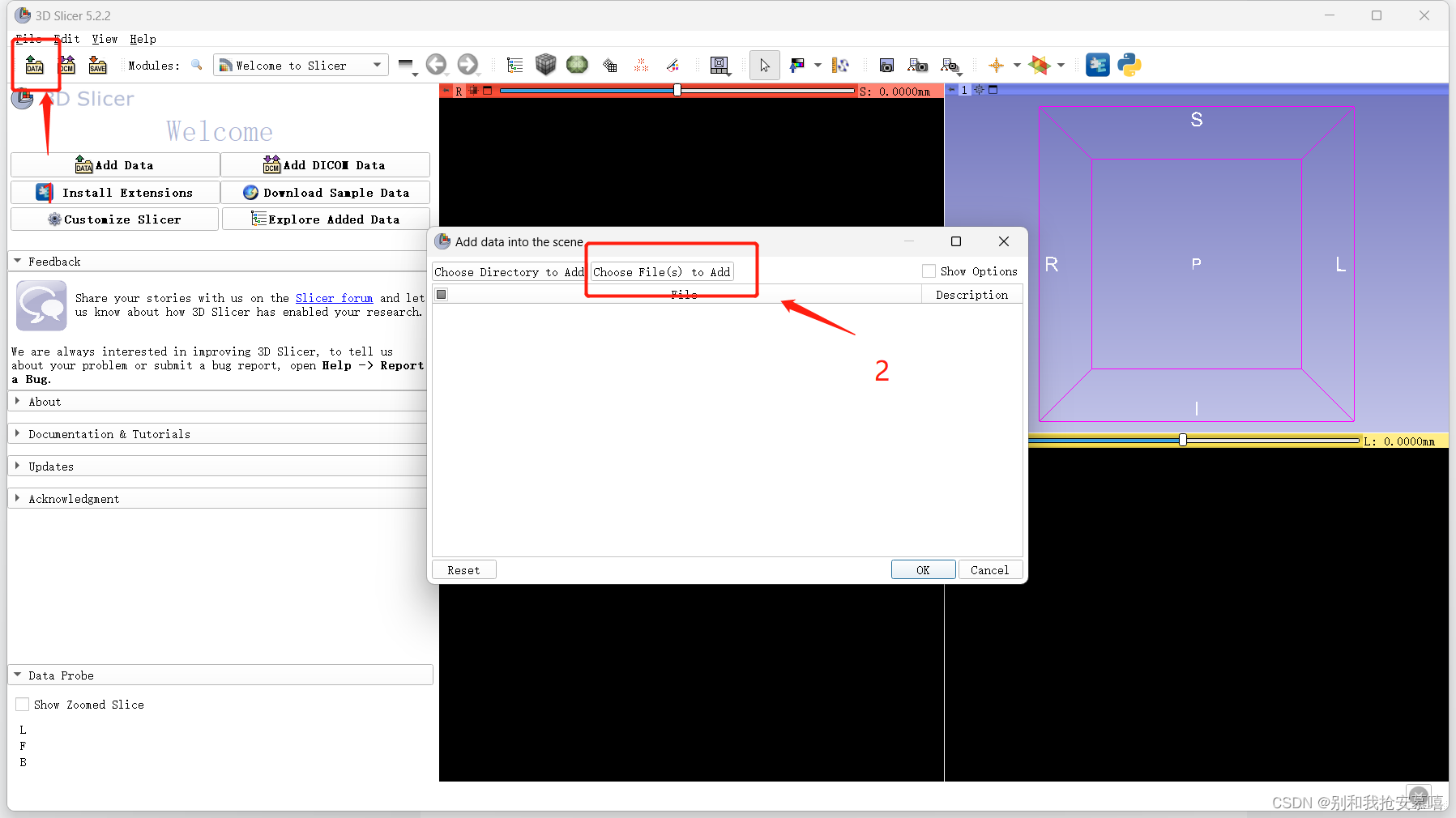Open the window/level mode dropdown arrow
Screen dimensions: 1456x818
tap(818, 66)
